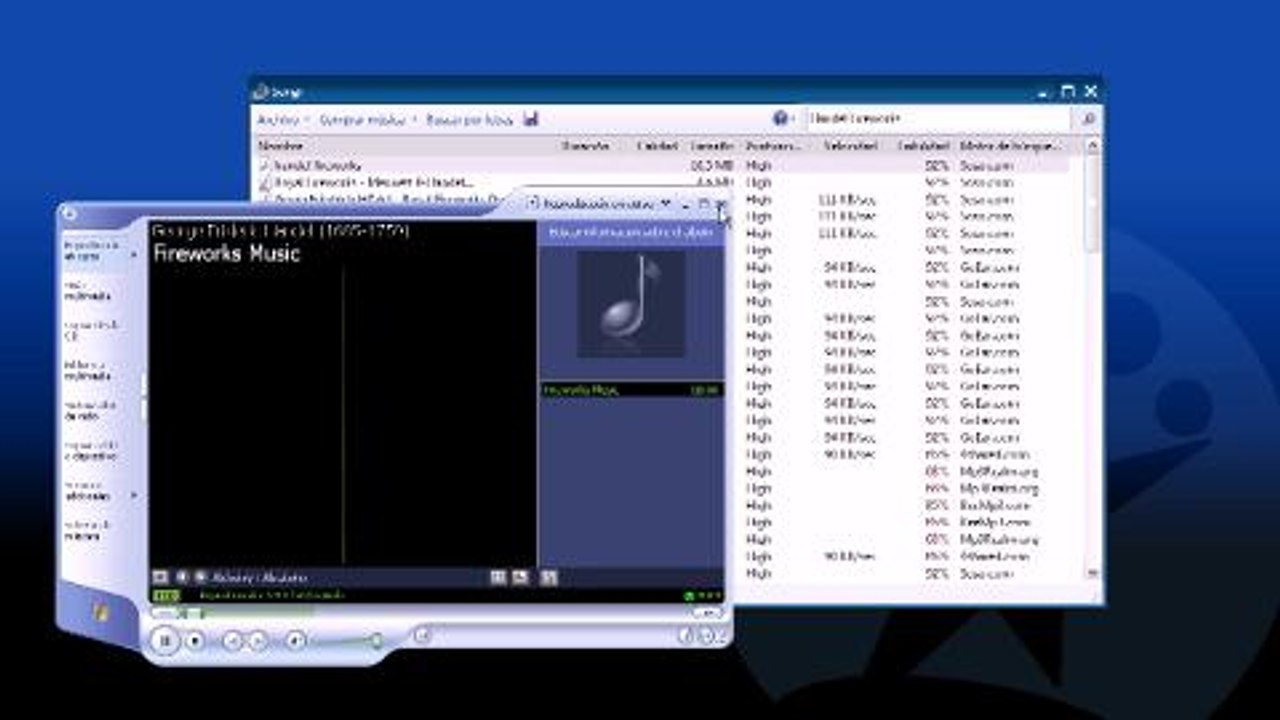Sort results by the Velocidad column
1280x720 pixels.
click(851, 146)
